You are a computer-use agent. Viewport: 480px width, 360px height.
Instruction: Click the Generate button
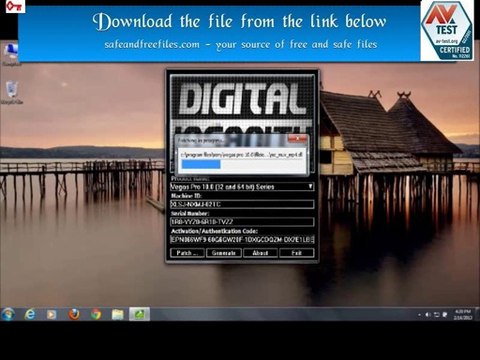coord(224,253)
